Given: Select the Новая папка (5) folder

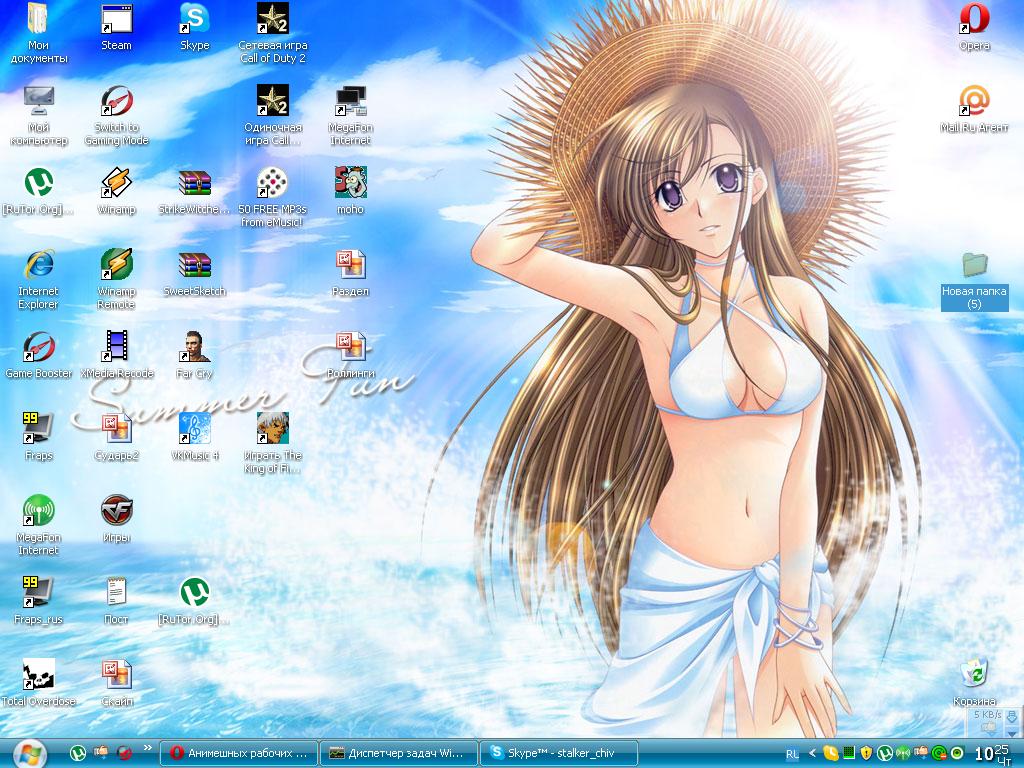Looking at the screenshot, I should click(973, 268).
